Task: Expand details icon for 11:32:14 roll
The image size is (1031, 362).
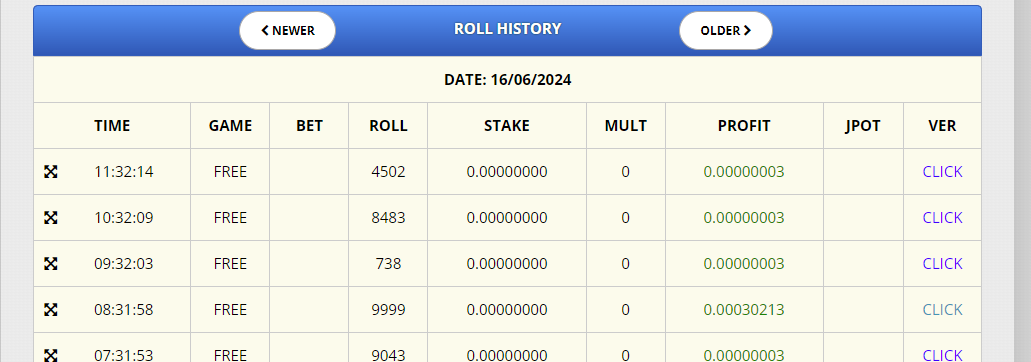Action: click(x=51, y=172)
